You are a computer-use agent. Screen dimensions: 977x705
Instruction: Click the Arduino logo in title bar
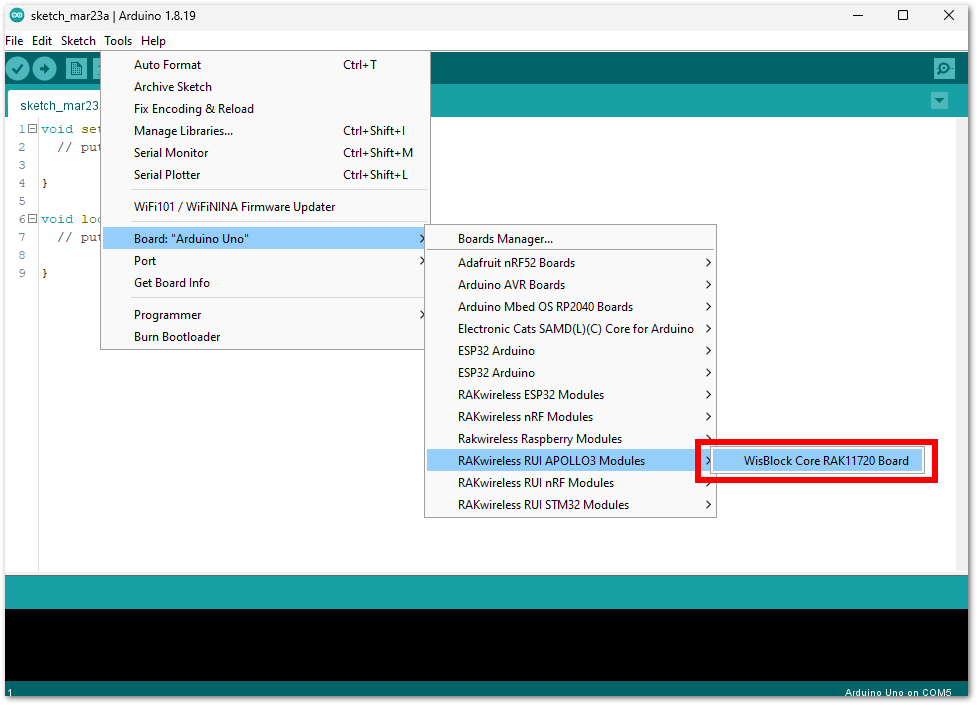(17, 16)
